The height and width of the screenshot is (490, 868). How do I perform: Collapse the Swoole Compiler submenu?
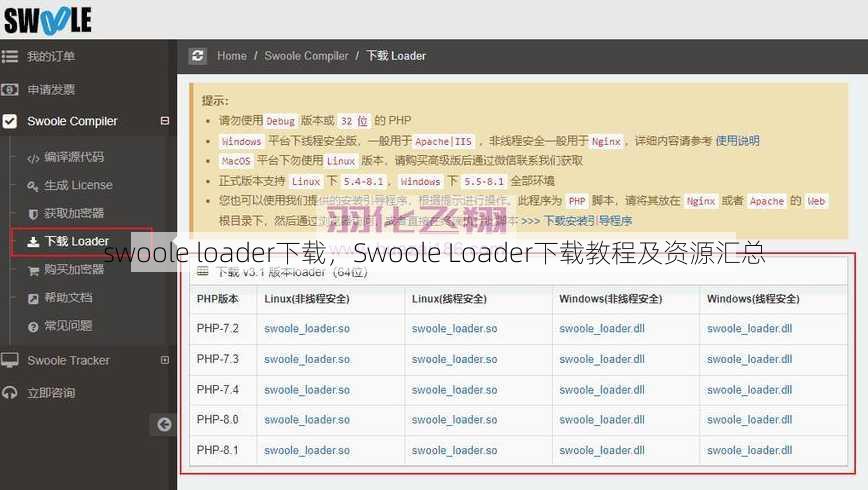tap(165, 121)
